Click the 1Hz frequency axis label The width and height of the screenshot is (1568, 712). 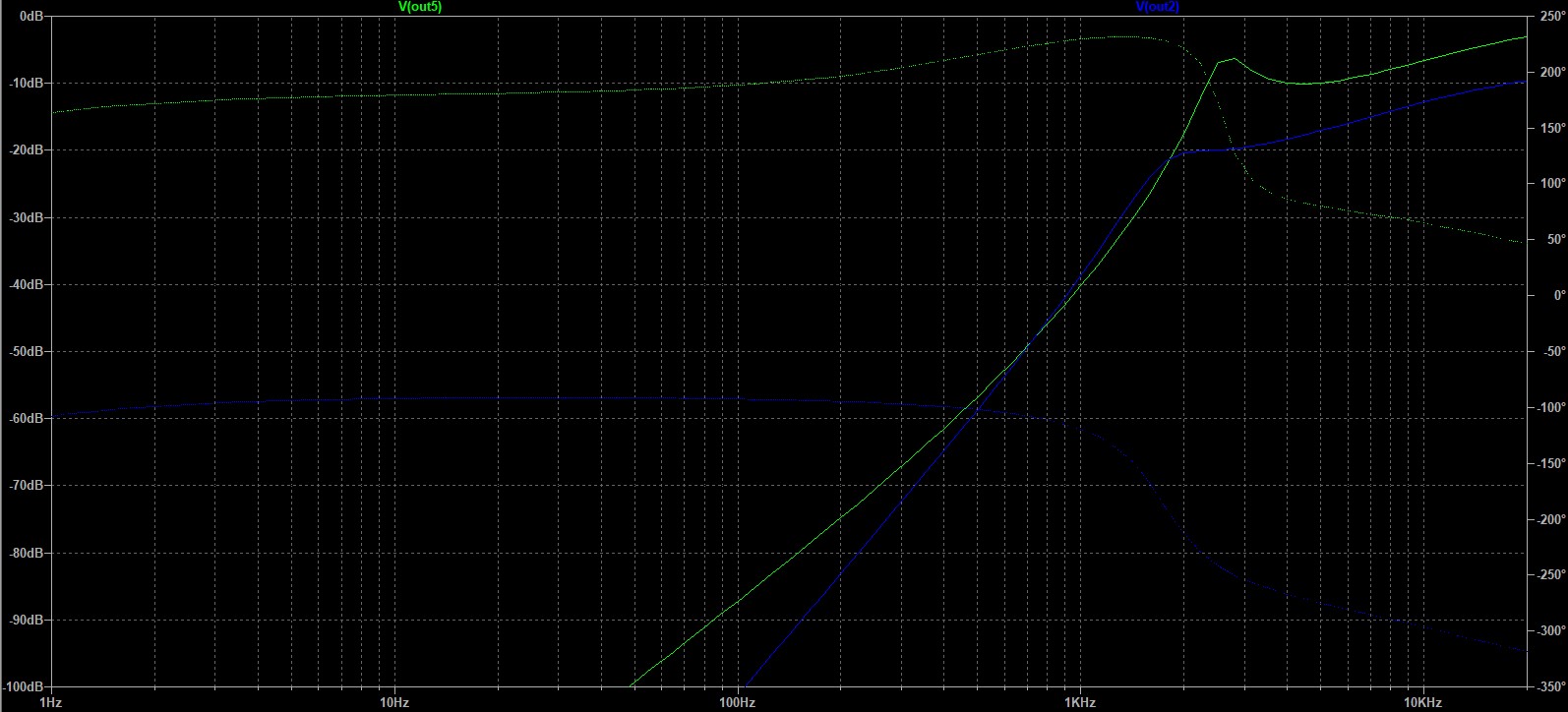50,703
